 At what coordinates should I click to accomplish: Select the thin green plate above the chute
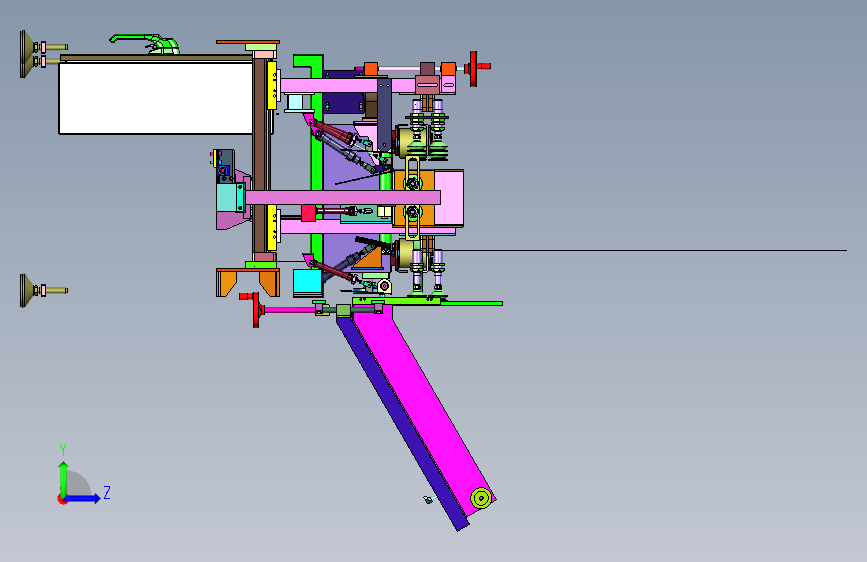[x=427, y=302]
